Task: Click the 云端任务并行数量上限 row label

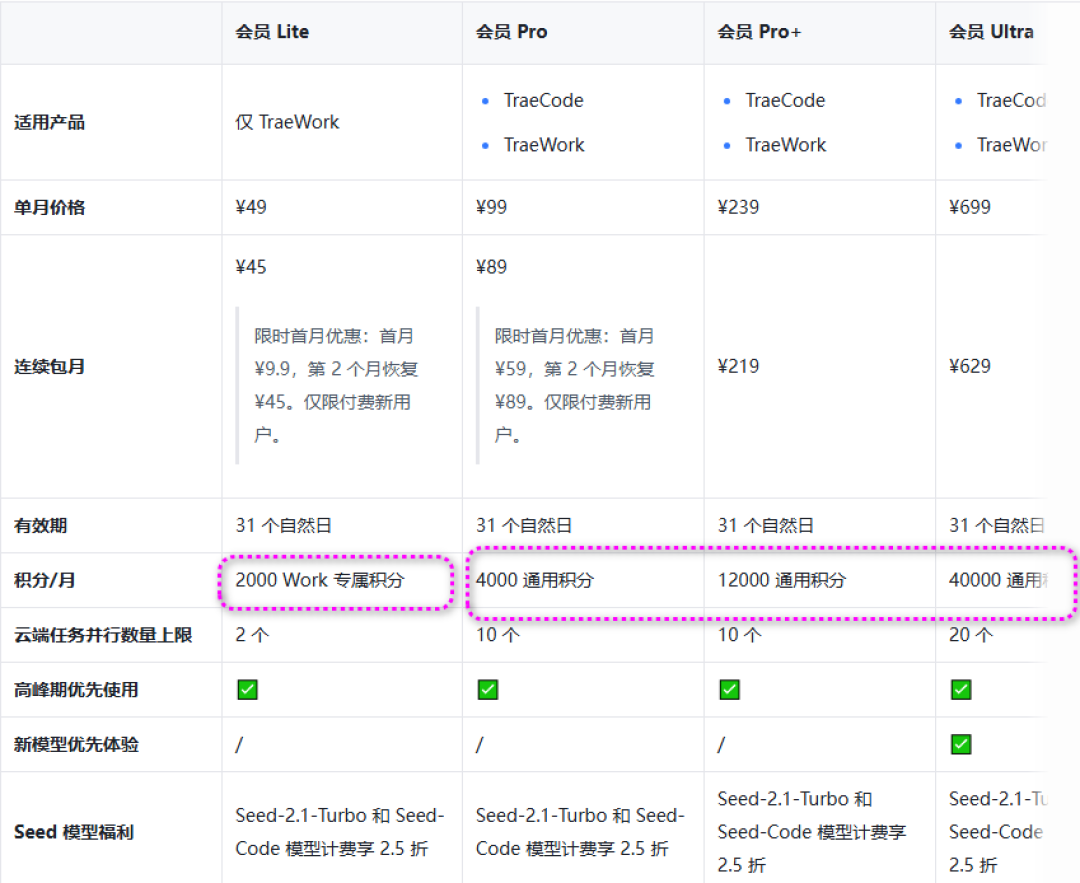Action: point(103,635)
